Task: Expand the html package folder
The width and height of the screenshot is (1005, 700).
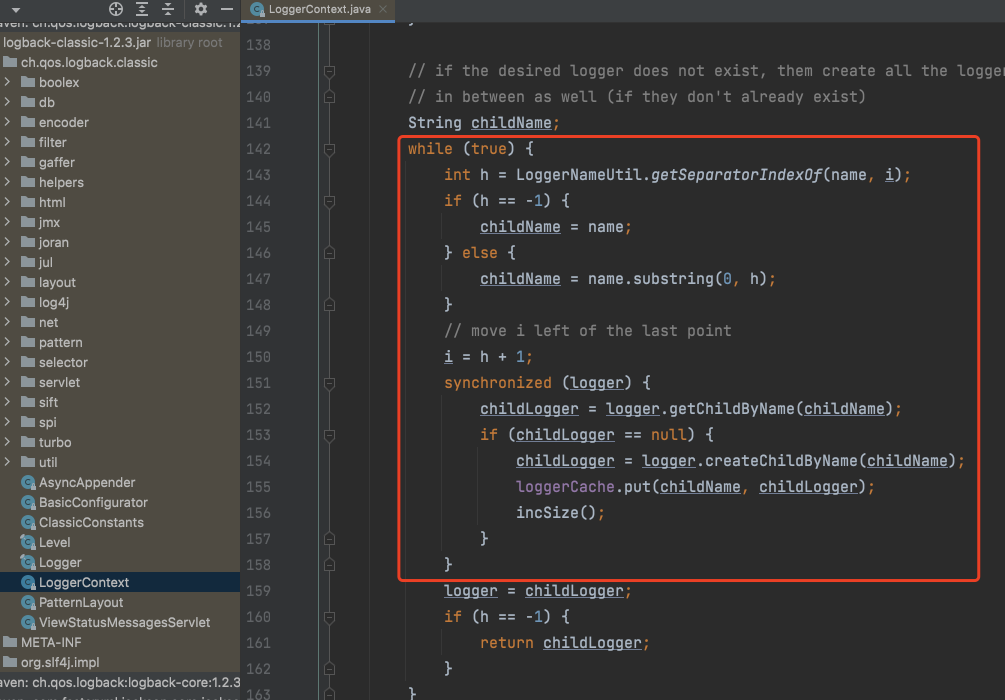Action: (7, 202)
